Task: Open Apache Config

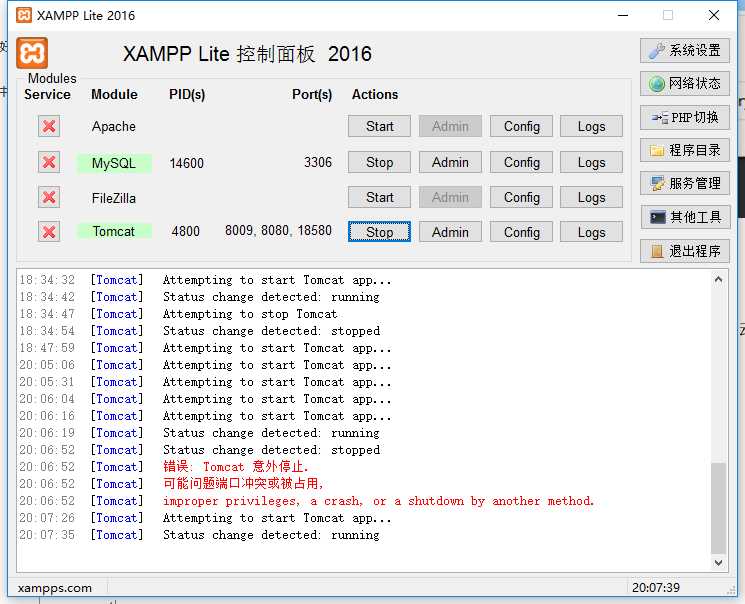Action: (x=521, y=126)
